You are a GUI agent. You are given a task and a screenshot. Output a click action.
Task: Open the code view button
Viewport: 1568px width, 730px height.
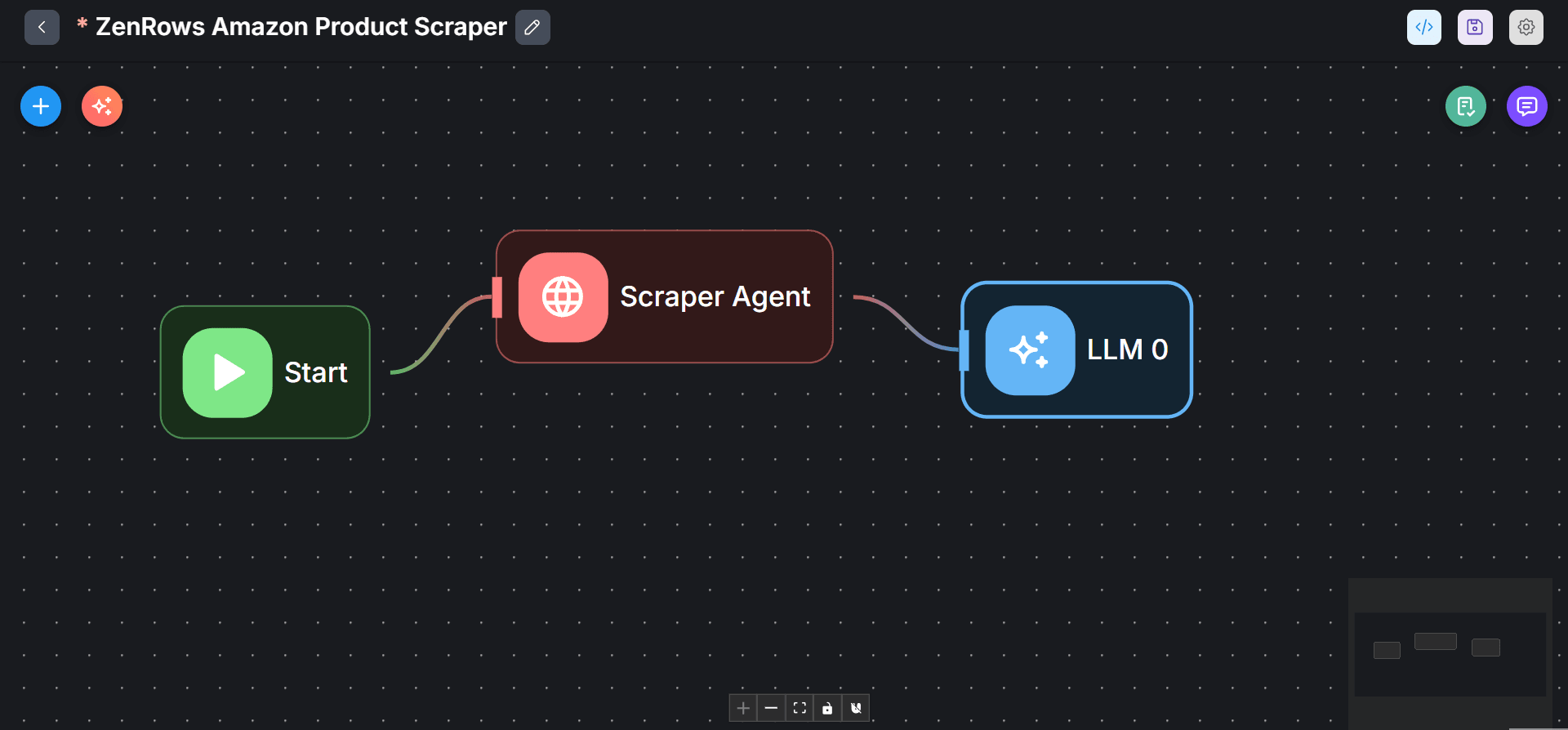(1424, 27)
